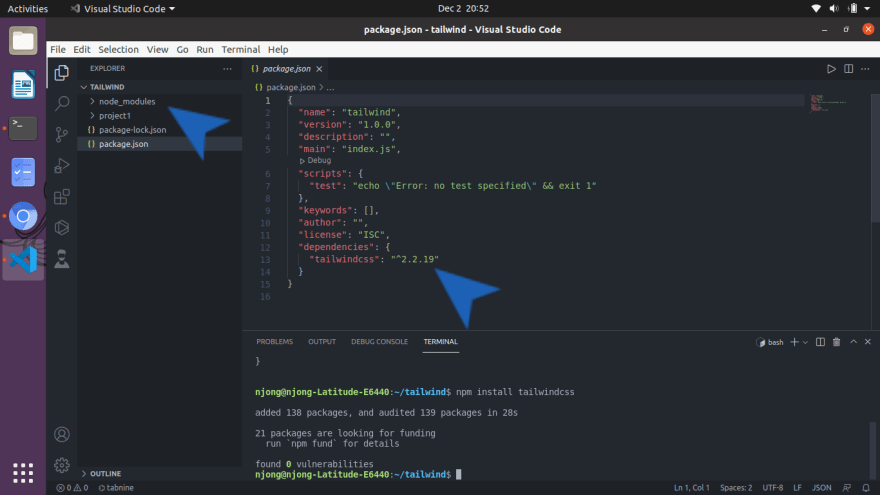Switch to the DEBUG CONSOLE tab
Viewport: 880px width, 495px height.
coord(379,342)
